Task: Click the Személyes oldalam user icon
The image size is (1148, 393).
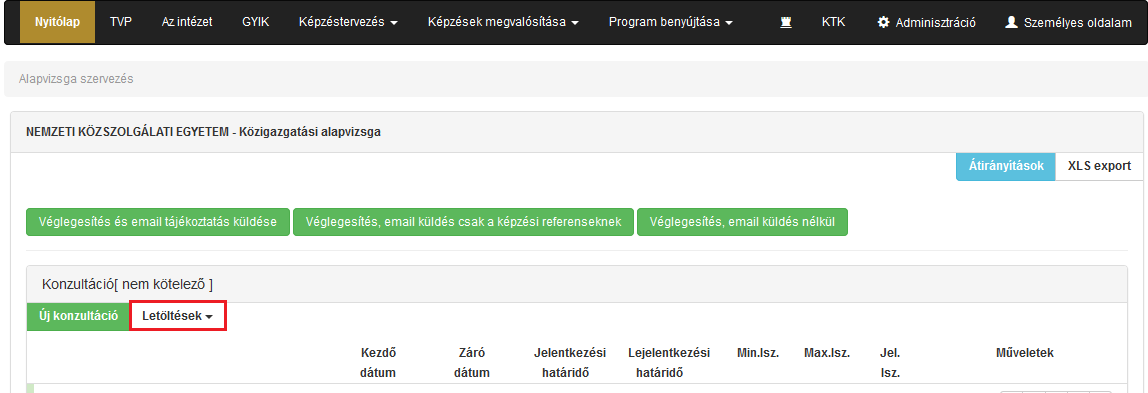Action: [1011, 23]
